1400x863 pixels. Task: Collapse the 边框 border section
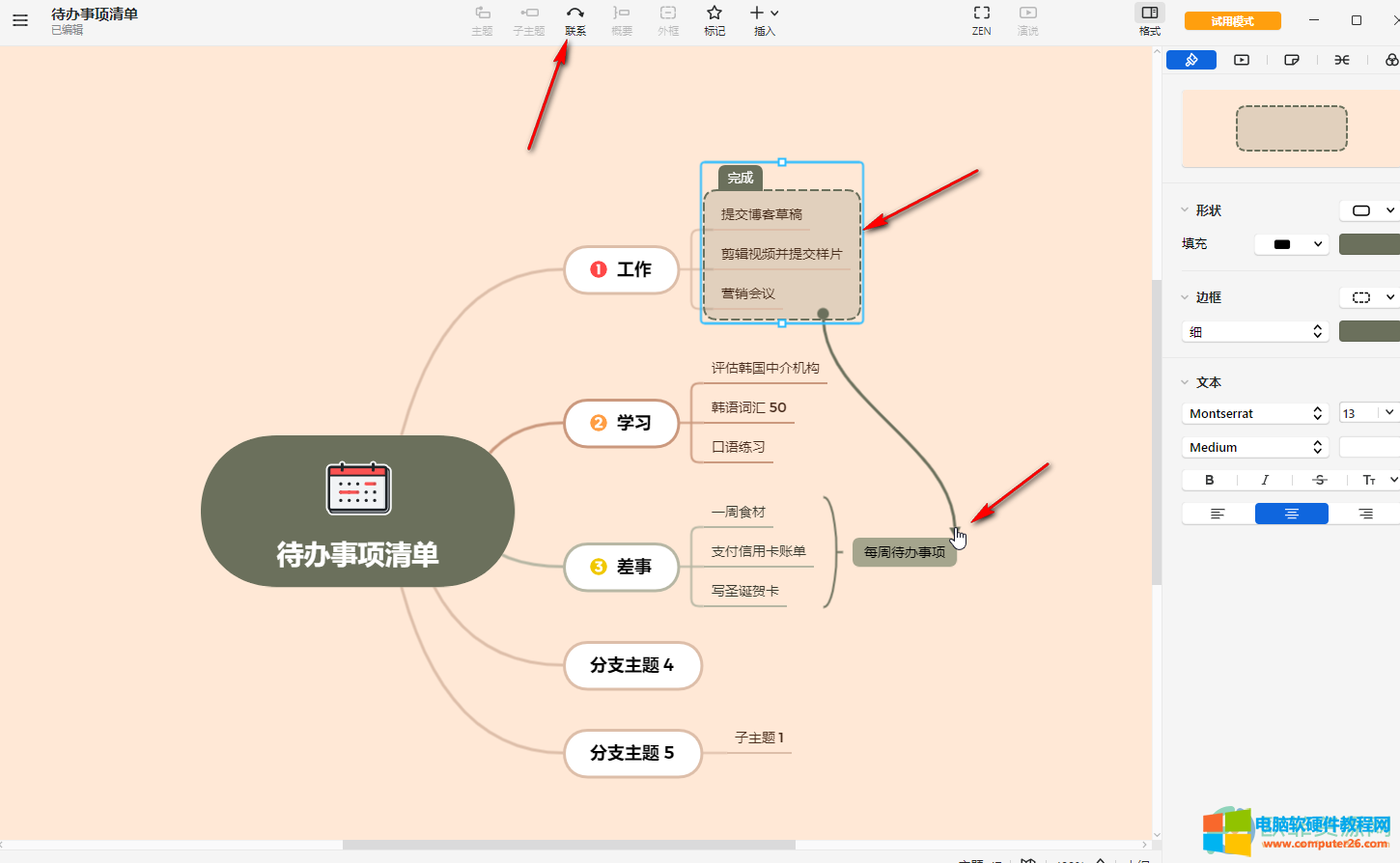tap(1185, 297)
